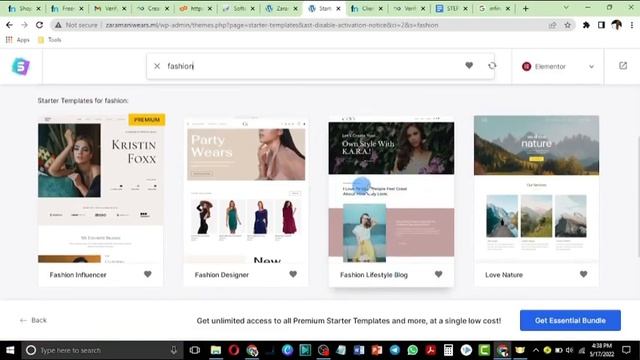Screen dimensions: 640x360
Task: Click the share page icon in address bar
Action: pos(552,25)
